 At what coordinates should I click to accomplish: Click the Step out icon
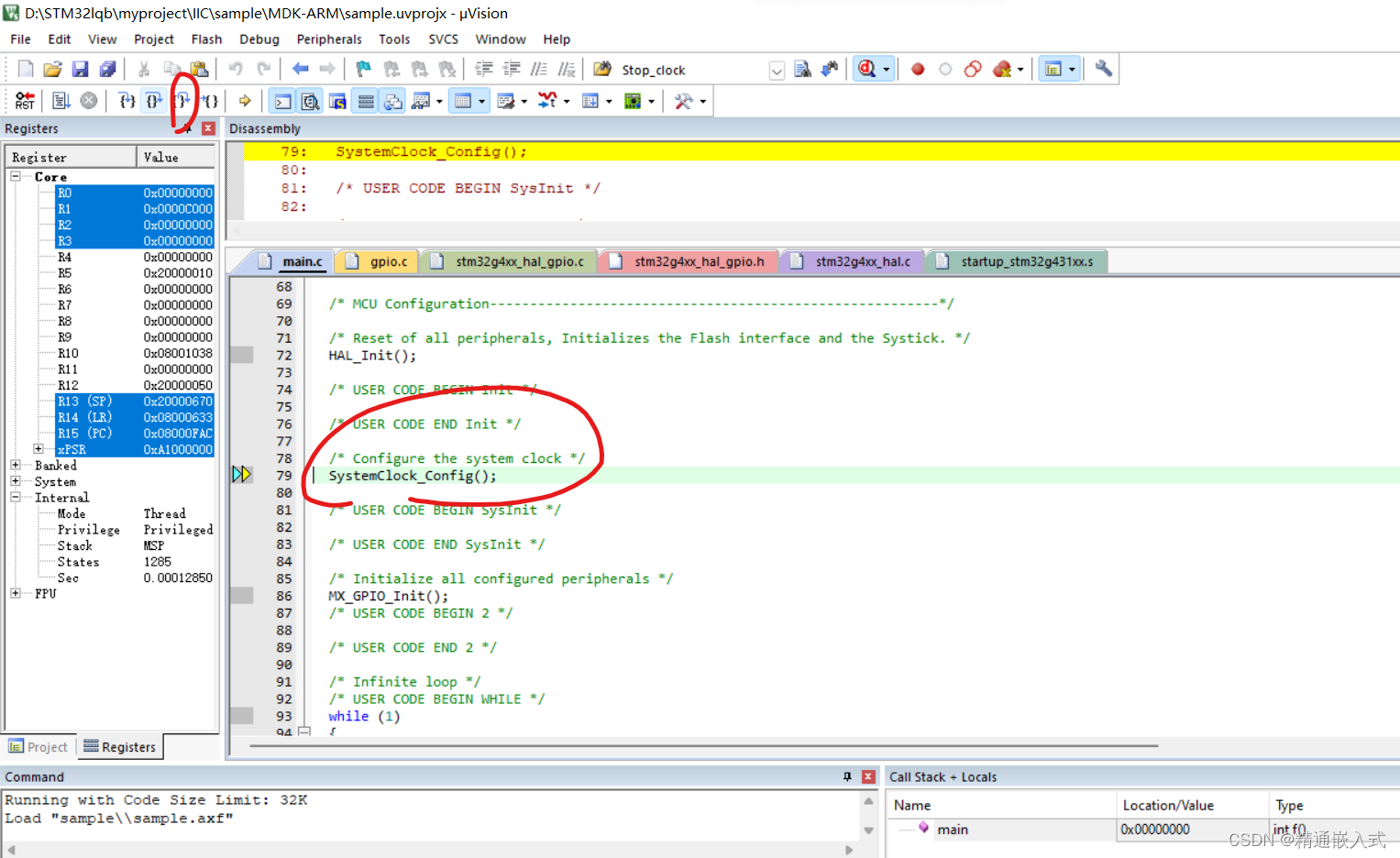point(182,101)
